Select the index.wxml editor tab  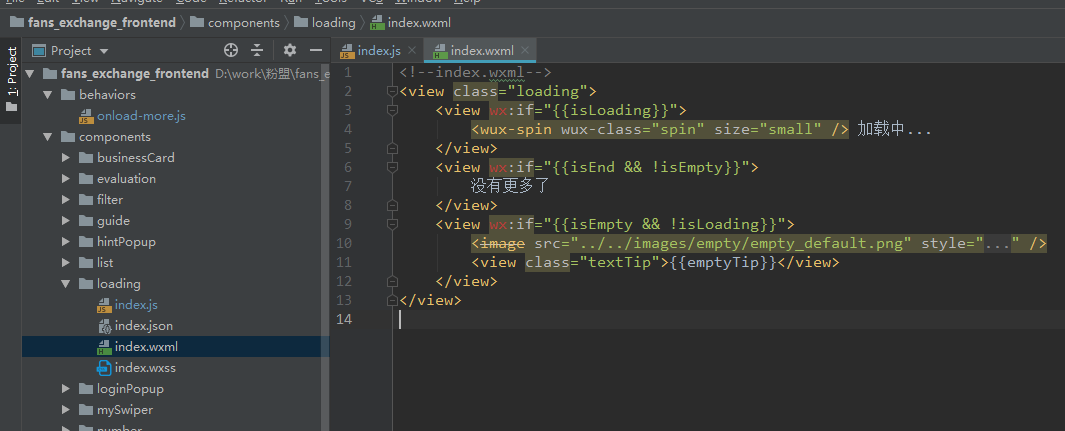click(482, 50)
